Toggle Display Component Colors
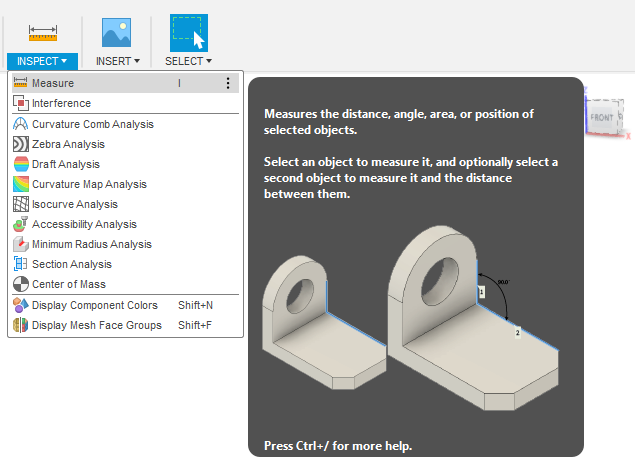Image resolution: width=635 pixels, height=472 pixels. (94, 305)
